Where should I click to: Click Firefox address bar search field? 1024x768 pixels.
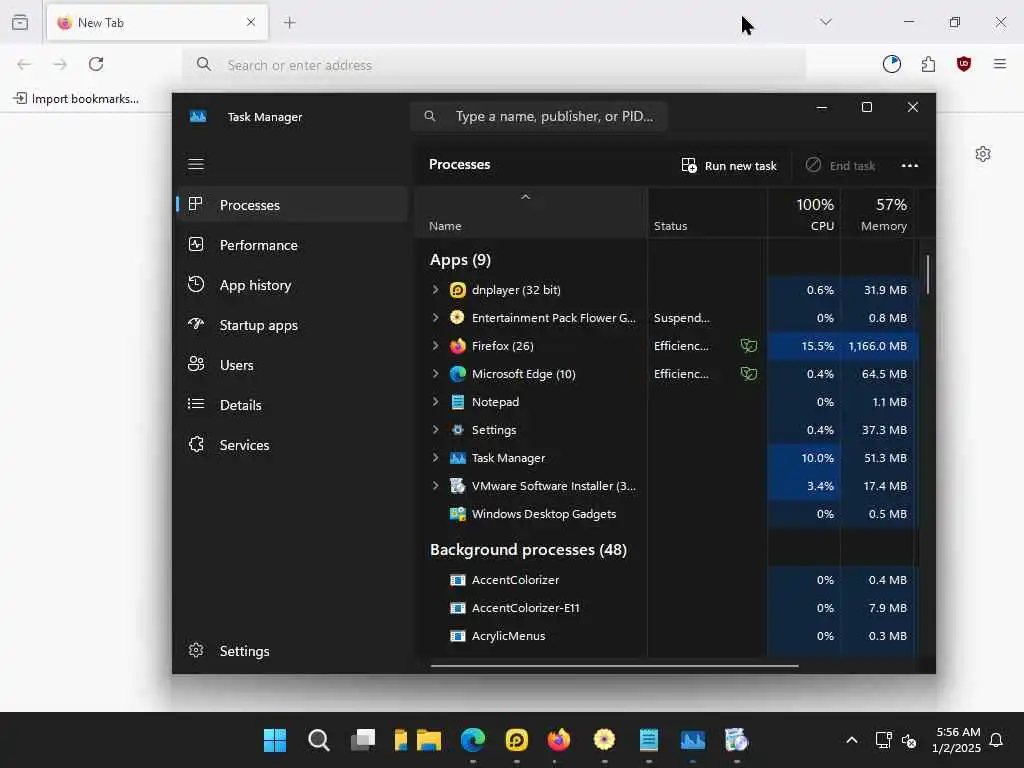494,65
